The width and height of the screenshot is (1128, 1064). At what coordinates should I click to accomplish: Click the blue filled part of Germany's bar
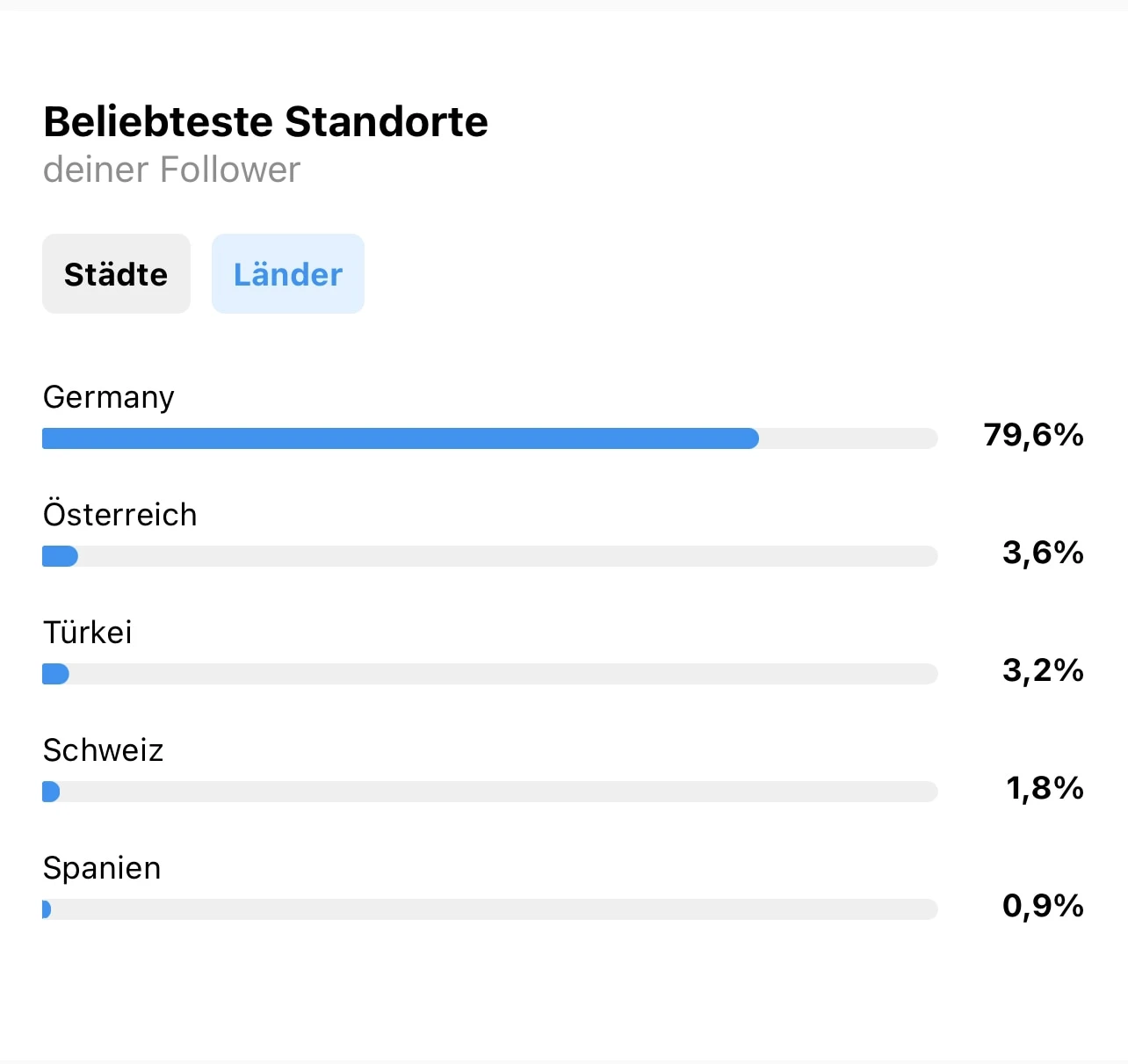tap(400, 438)
